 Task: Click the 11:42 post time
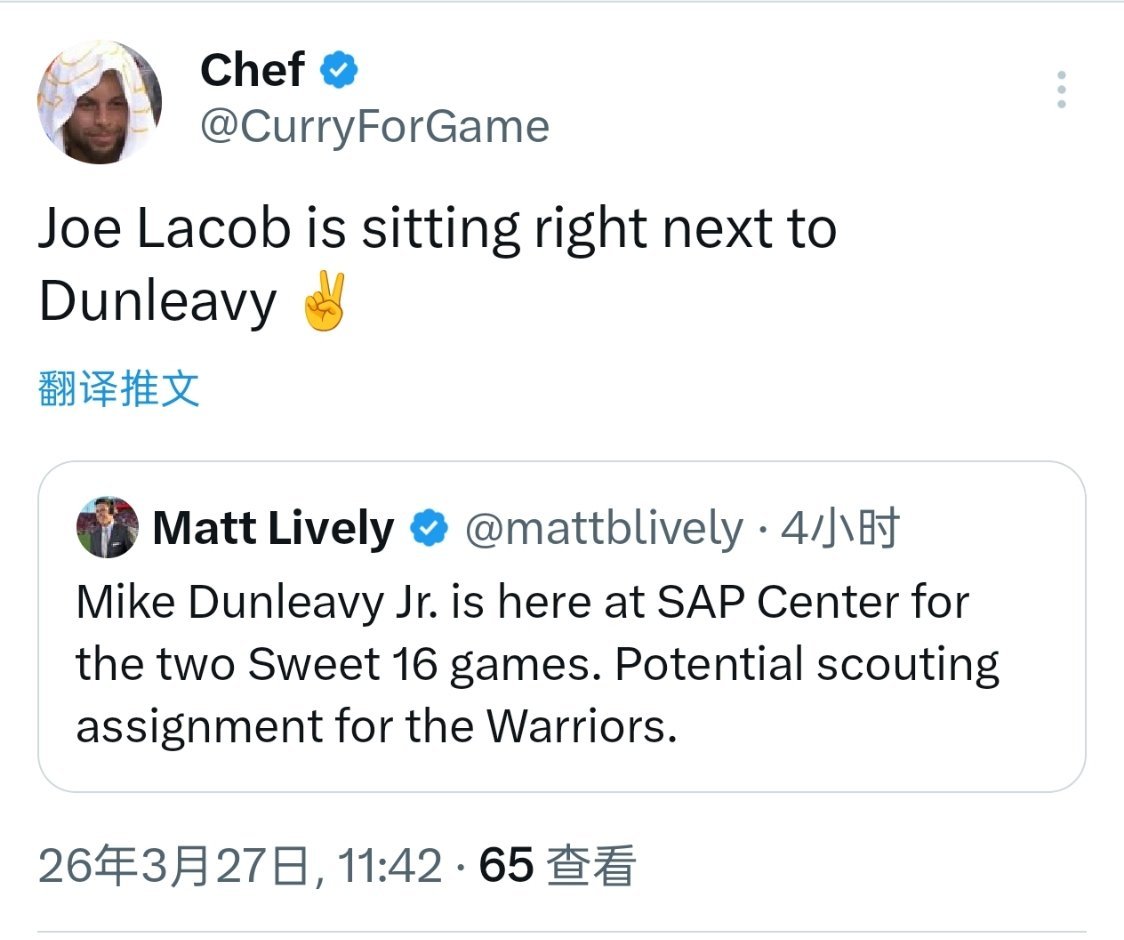(390, 865)
